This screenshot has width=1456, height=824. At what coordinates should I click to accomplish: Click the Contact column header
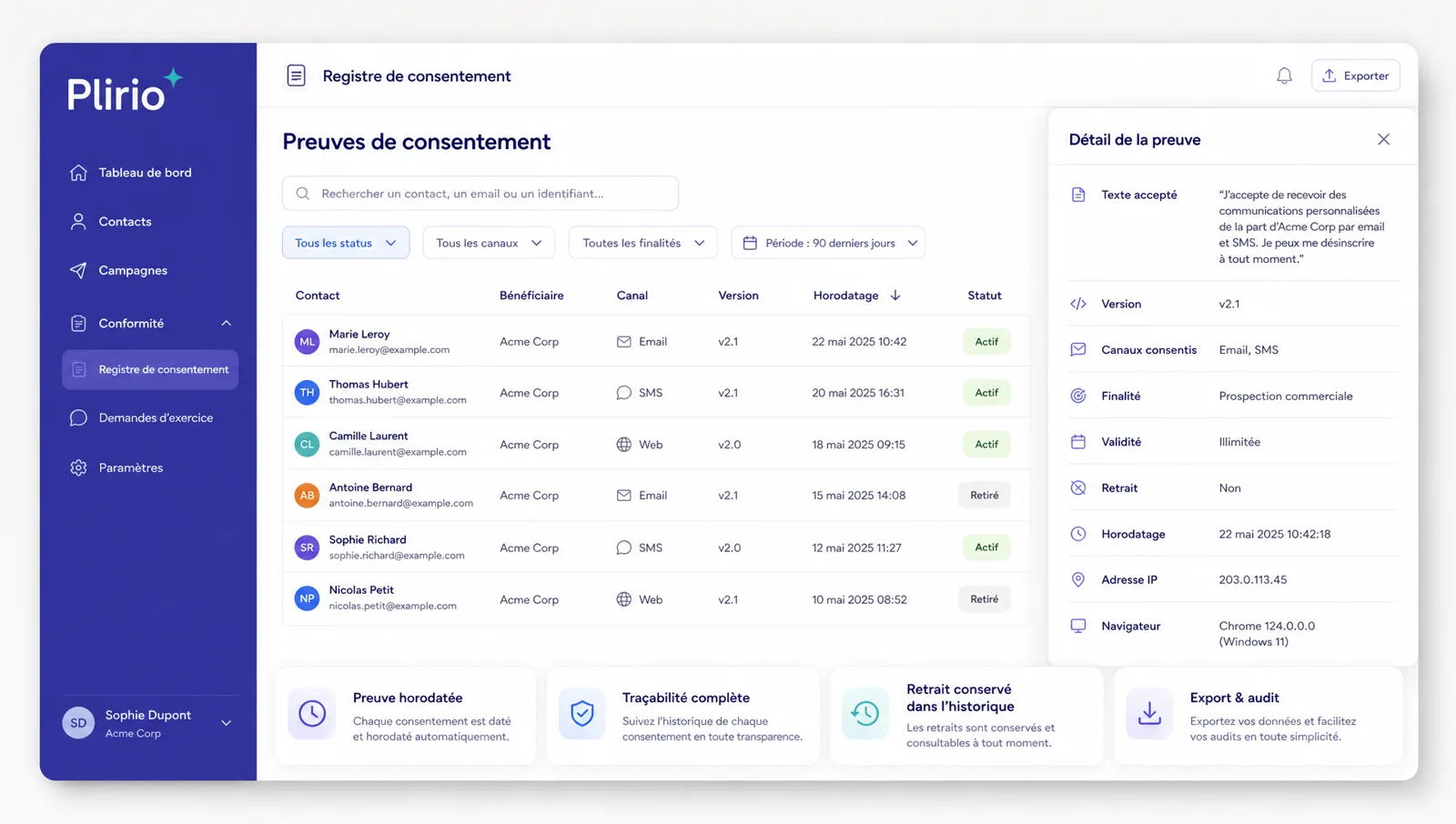pos(318,296)
